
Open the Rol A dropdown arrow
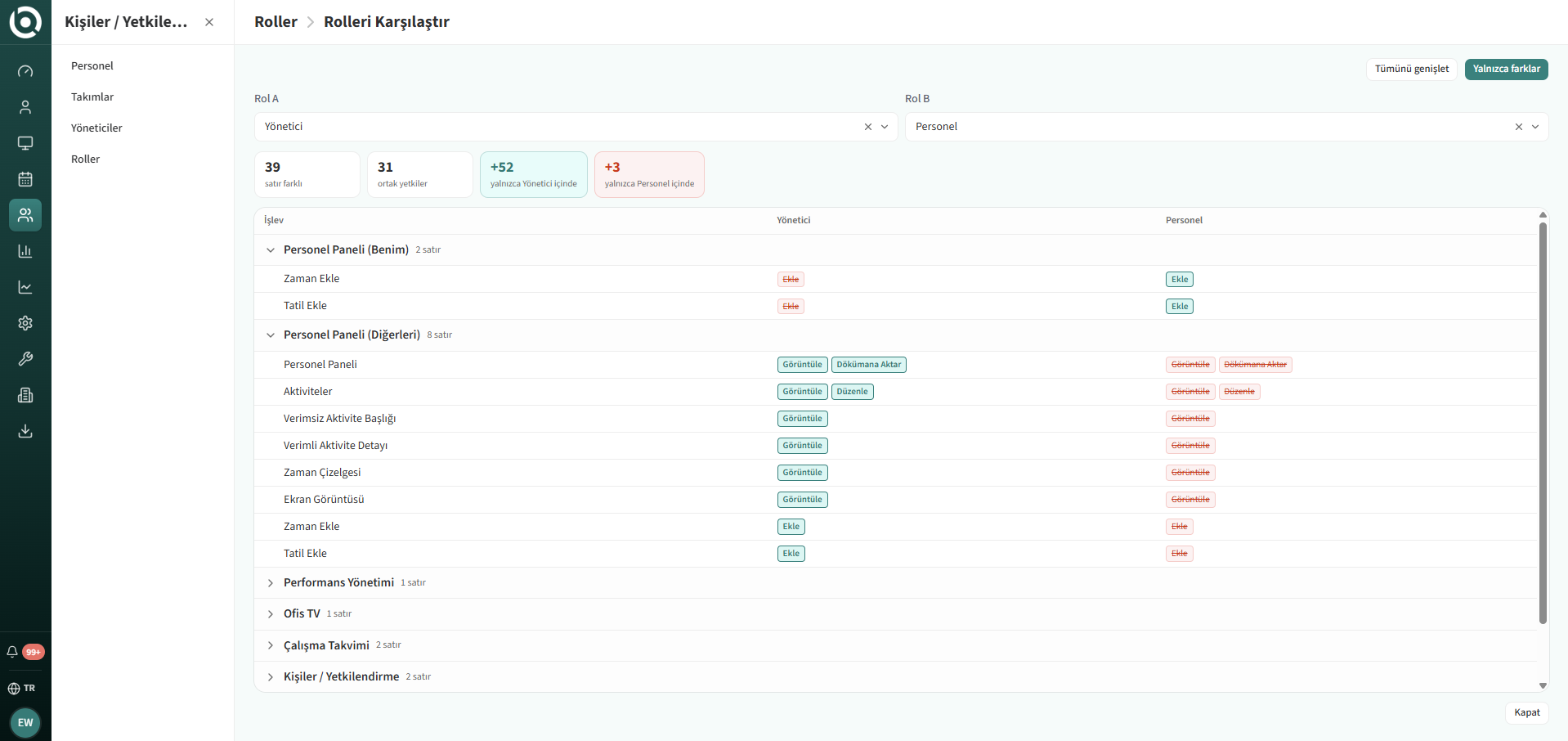(885, 127)
